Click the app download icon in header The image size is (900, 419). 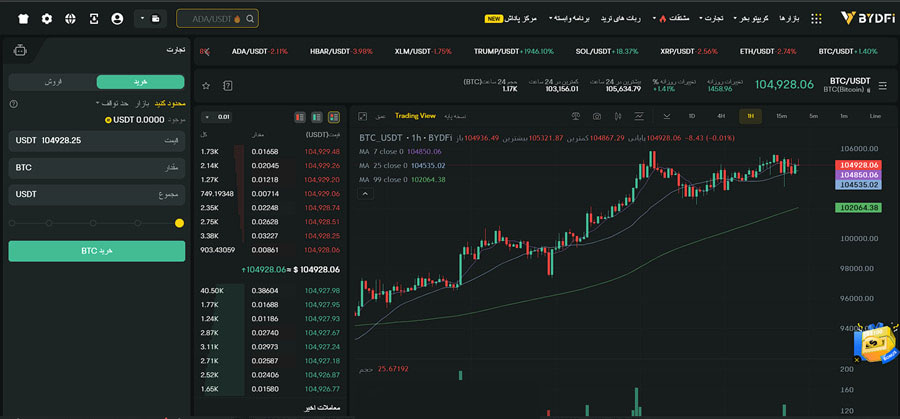pyautogui.click(x=94, y=19)
